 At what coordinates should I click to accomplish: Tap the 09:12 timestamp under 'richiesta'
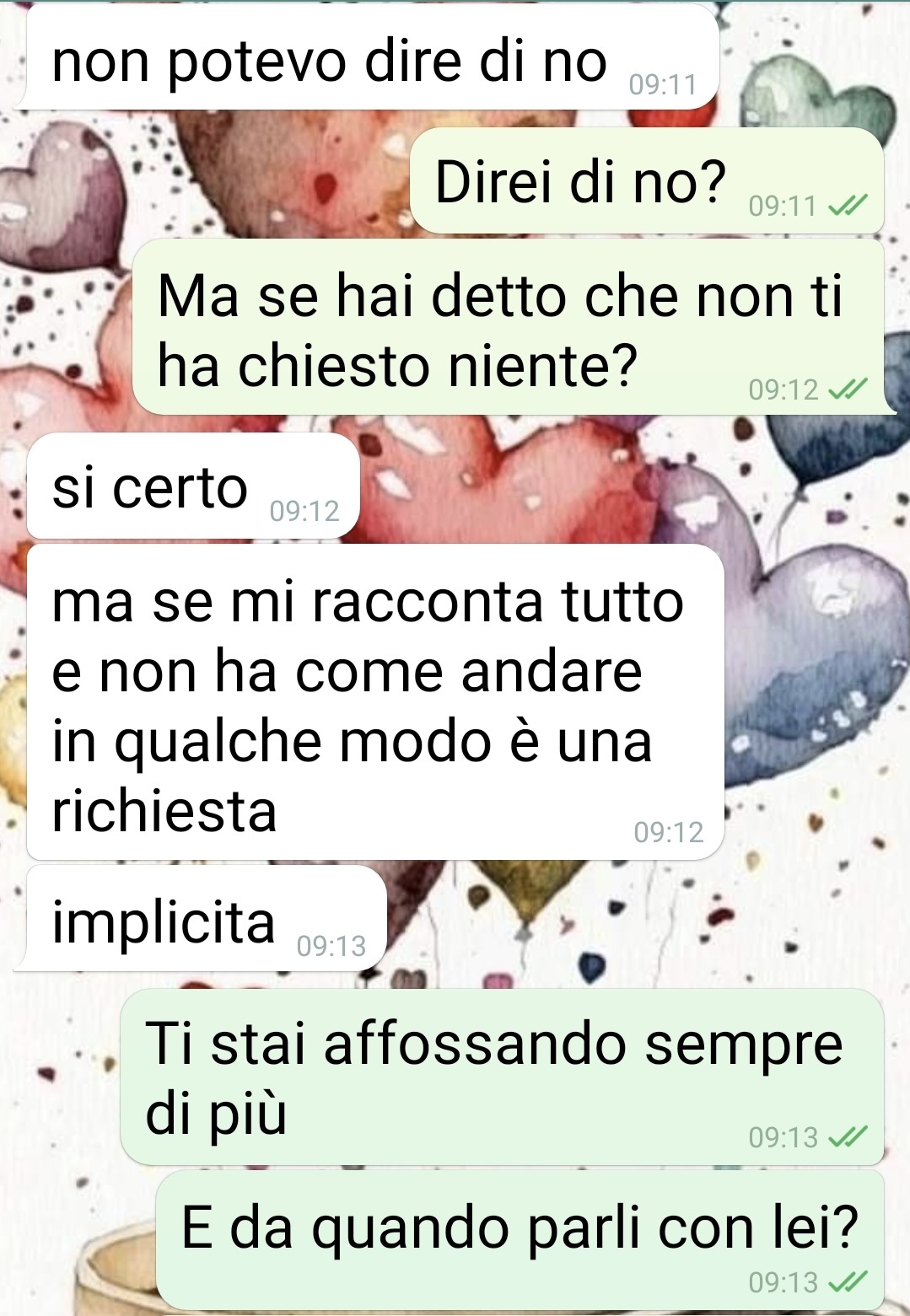pyautogui.click(x=669, y=832)
